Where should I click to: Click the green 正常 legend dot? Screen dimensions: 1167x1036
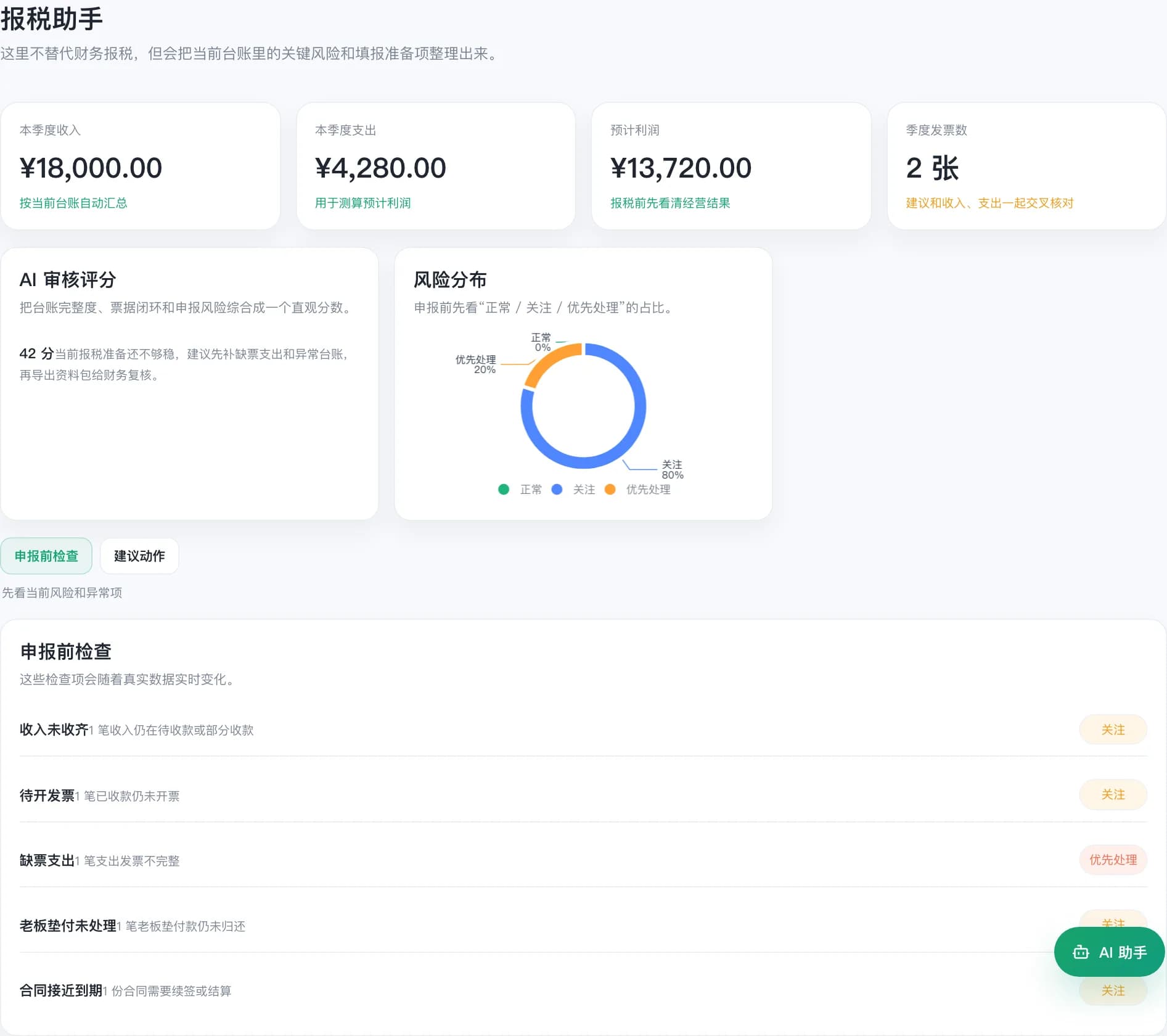(x=504, y=489)
